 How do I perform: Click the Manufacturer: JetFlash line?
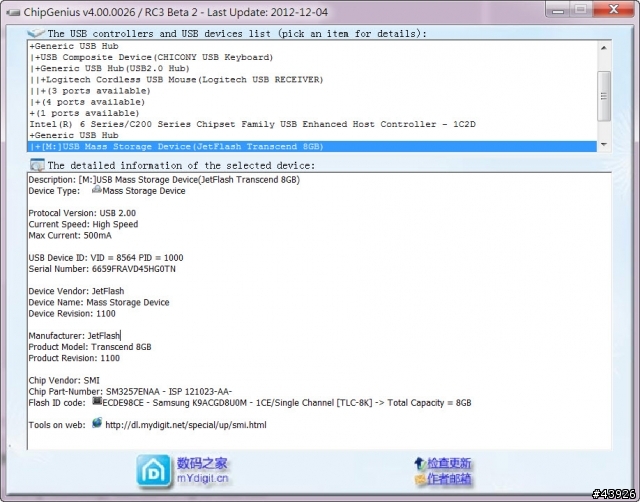click(x=74, y=335)
